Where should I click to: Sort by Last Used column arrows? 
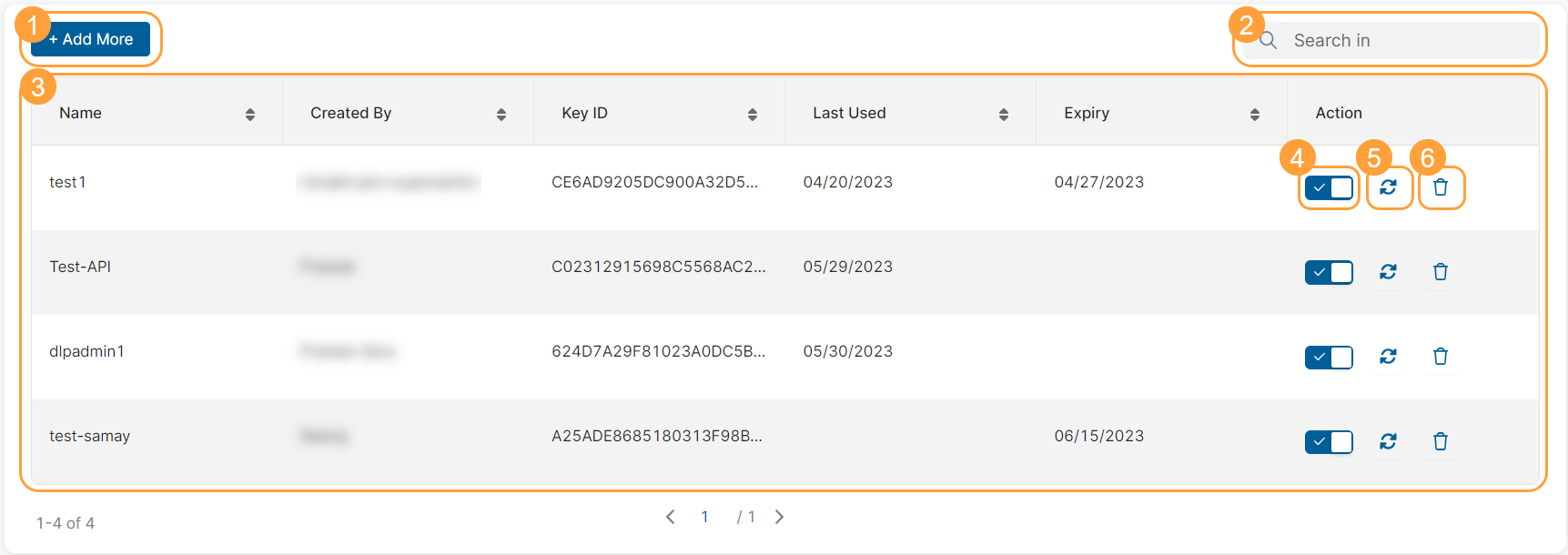pos(1004,114)
